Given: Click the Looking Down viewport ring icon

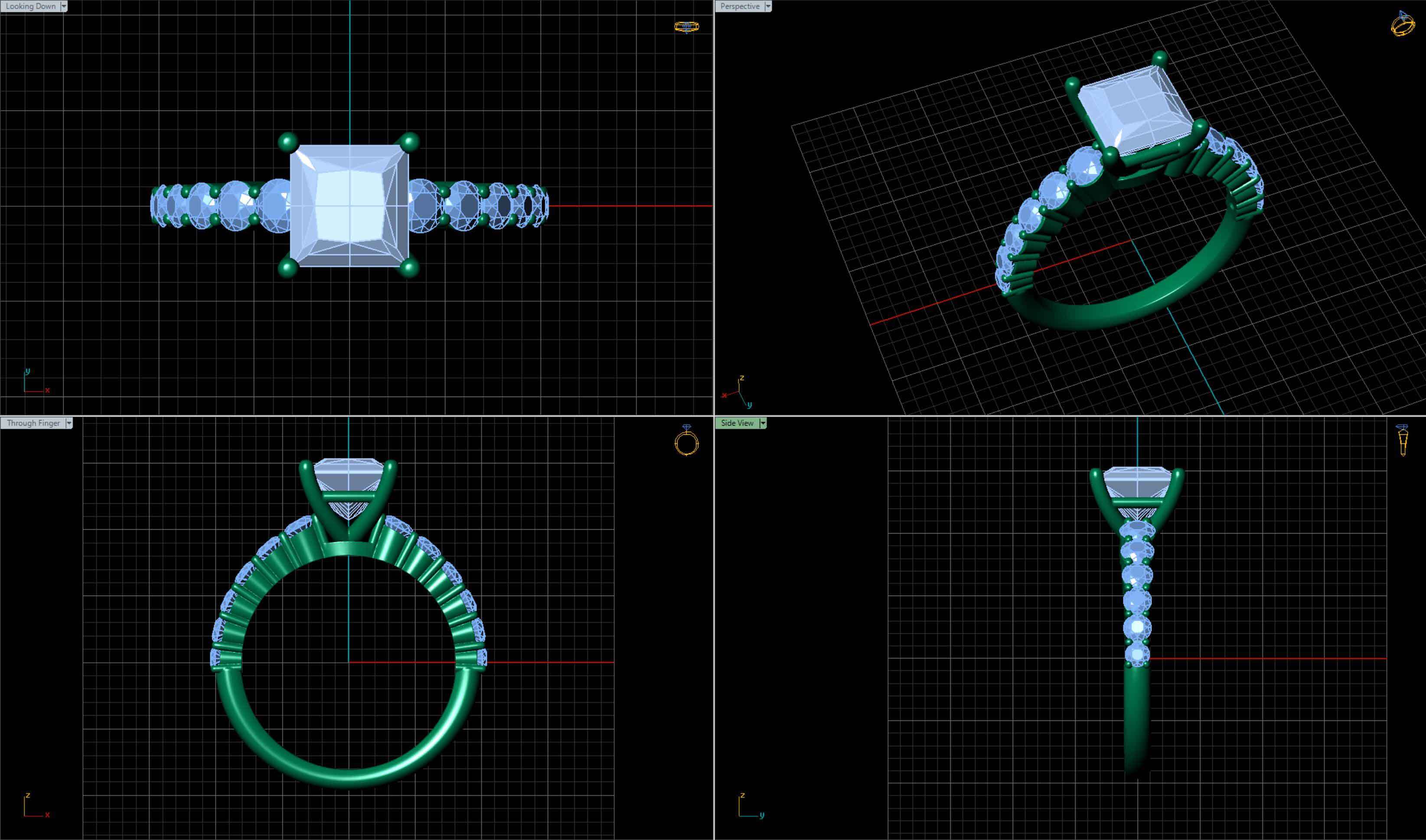Looking at the screenshot, I should point(686,26).
